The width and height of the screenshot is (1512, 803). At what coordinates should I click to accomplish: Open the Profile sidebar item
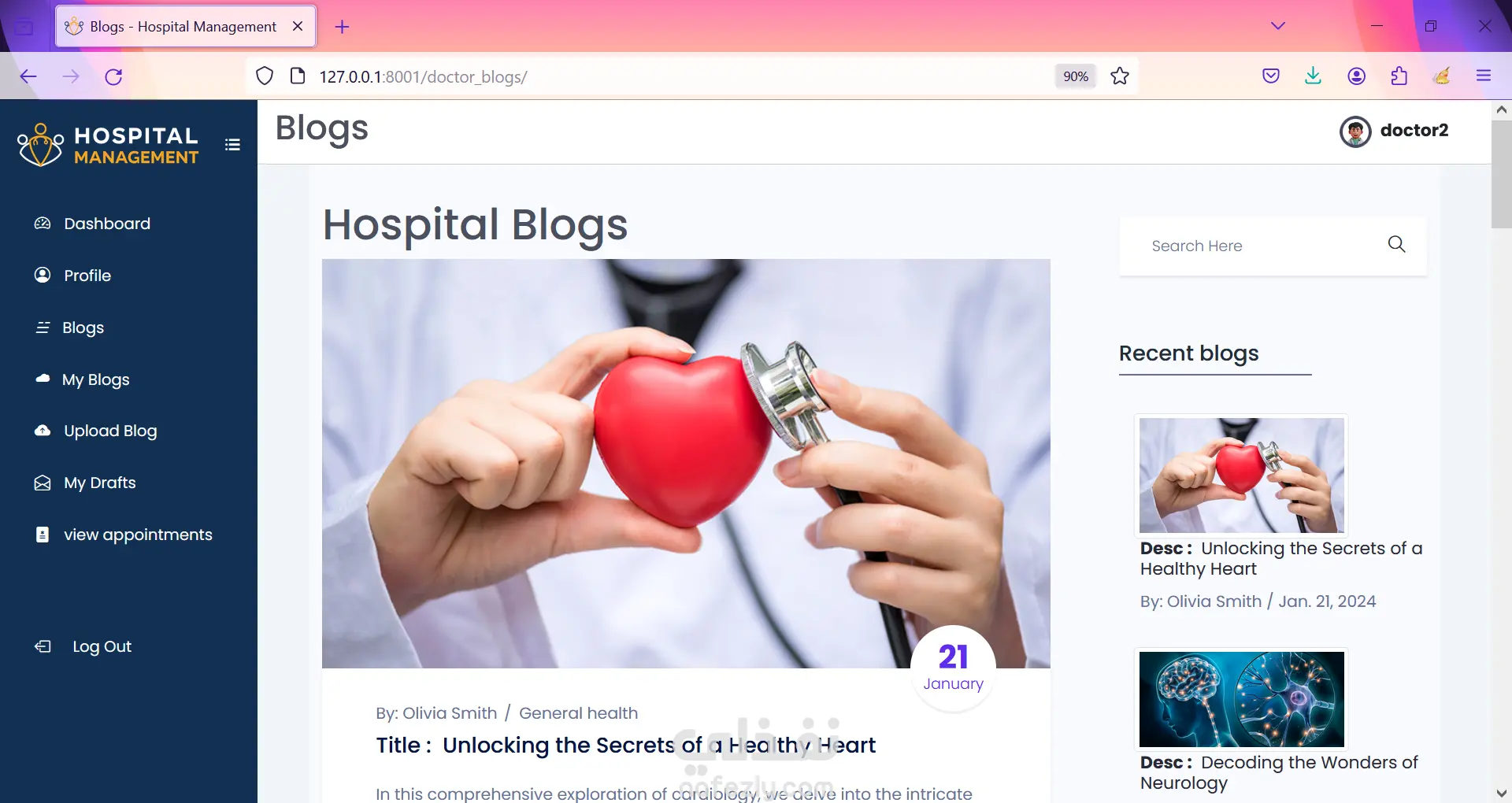72,276
